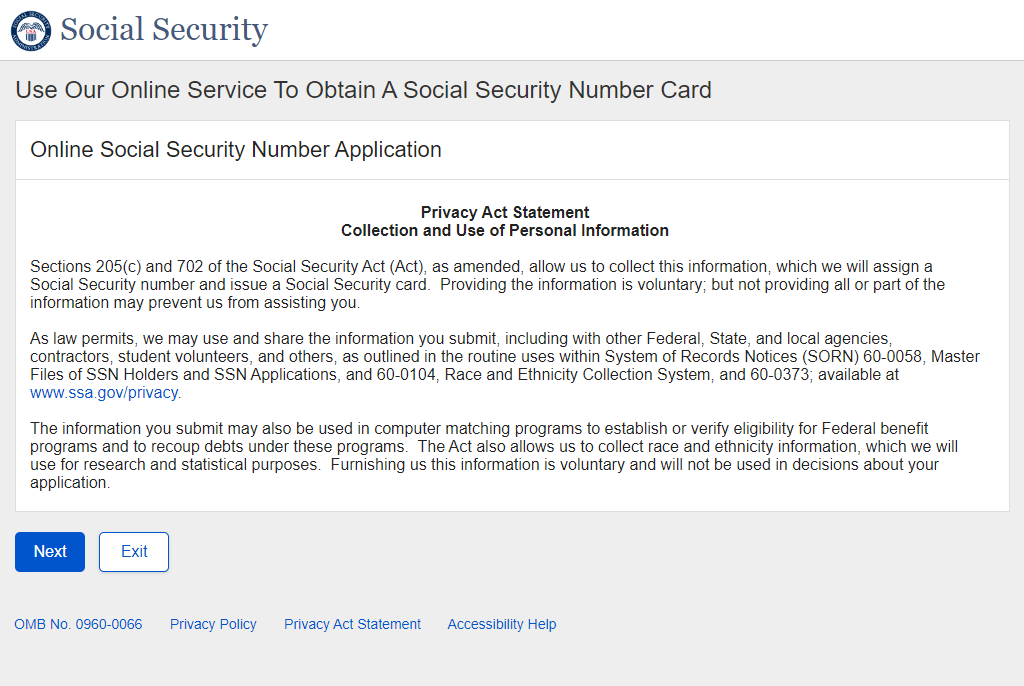Click the "Use Our Online Service" page heading
The width and height of the screenshot is (1024, 686).
pyautogui.click(x=363, y=90)
